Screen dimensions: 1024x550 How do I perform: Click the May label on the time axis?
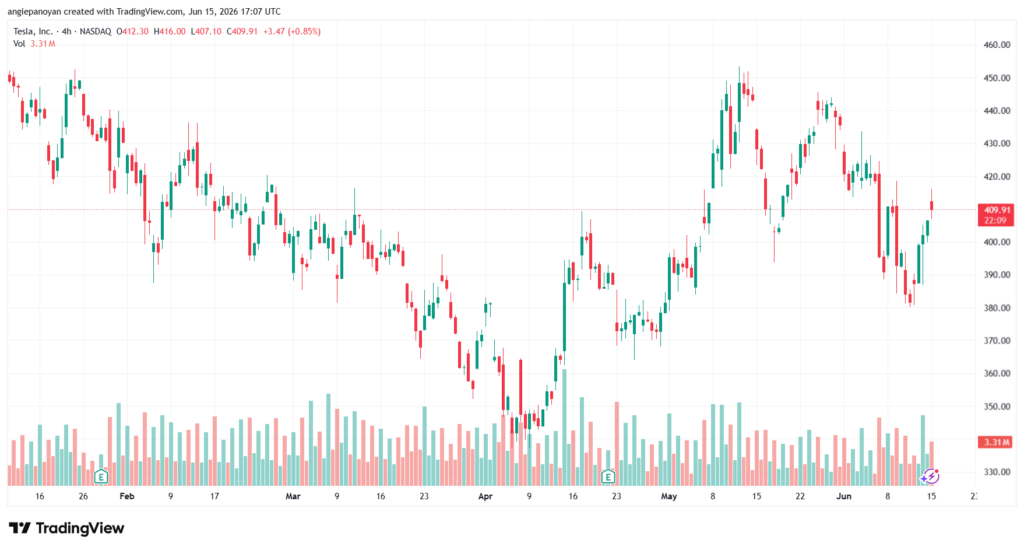tap(669, 496)
